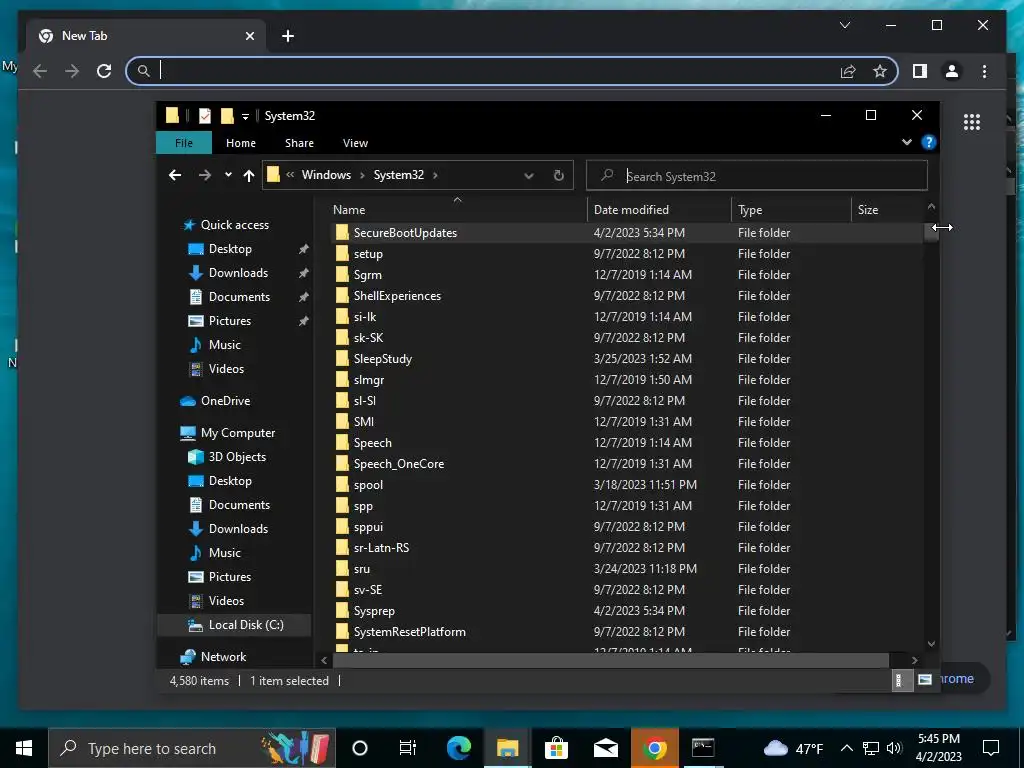Click the horizontal scrollbar in file list
Viewport: 1024px width, 768px height.
(x=611, y=660)
